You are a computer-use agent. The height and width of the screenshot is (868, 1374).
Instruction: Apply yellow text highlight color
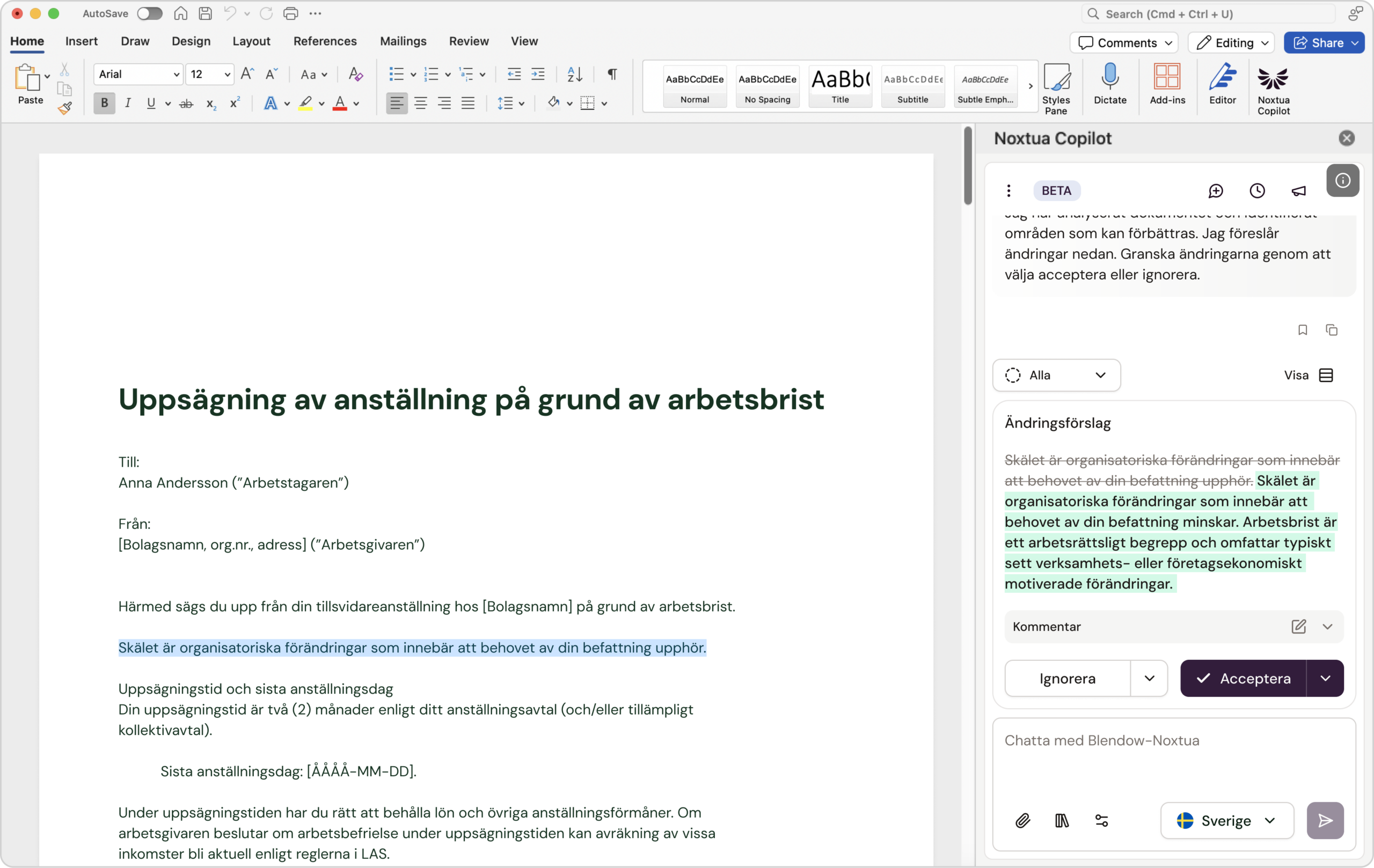(x=305, y=103)
